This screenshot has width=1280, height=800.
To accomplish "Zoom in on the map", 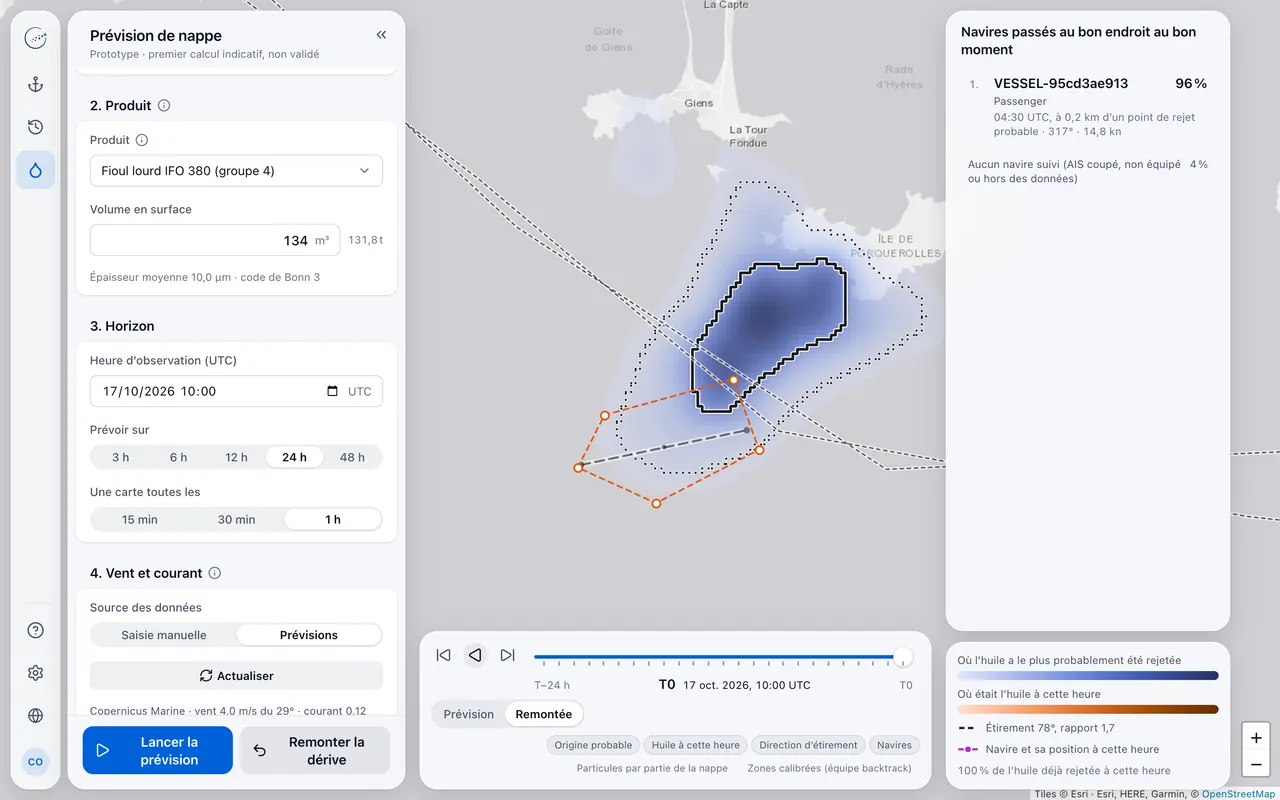I will (1256, 738).
